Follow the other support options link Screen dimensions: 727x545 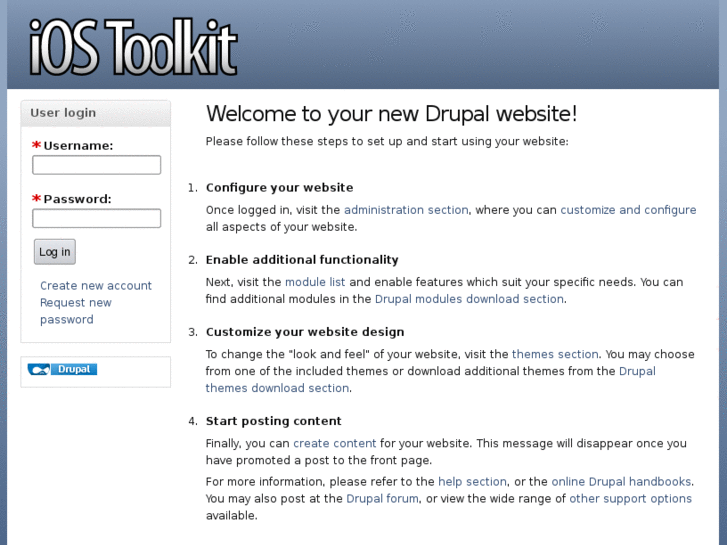point(631,499)
